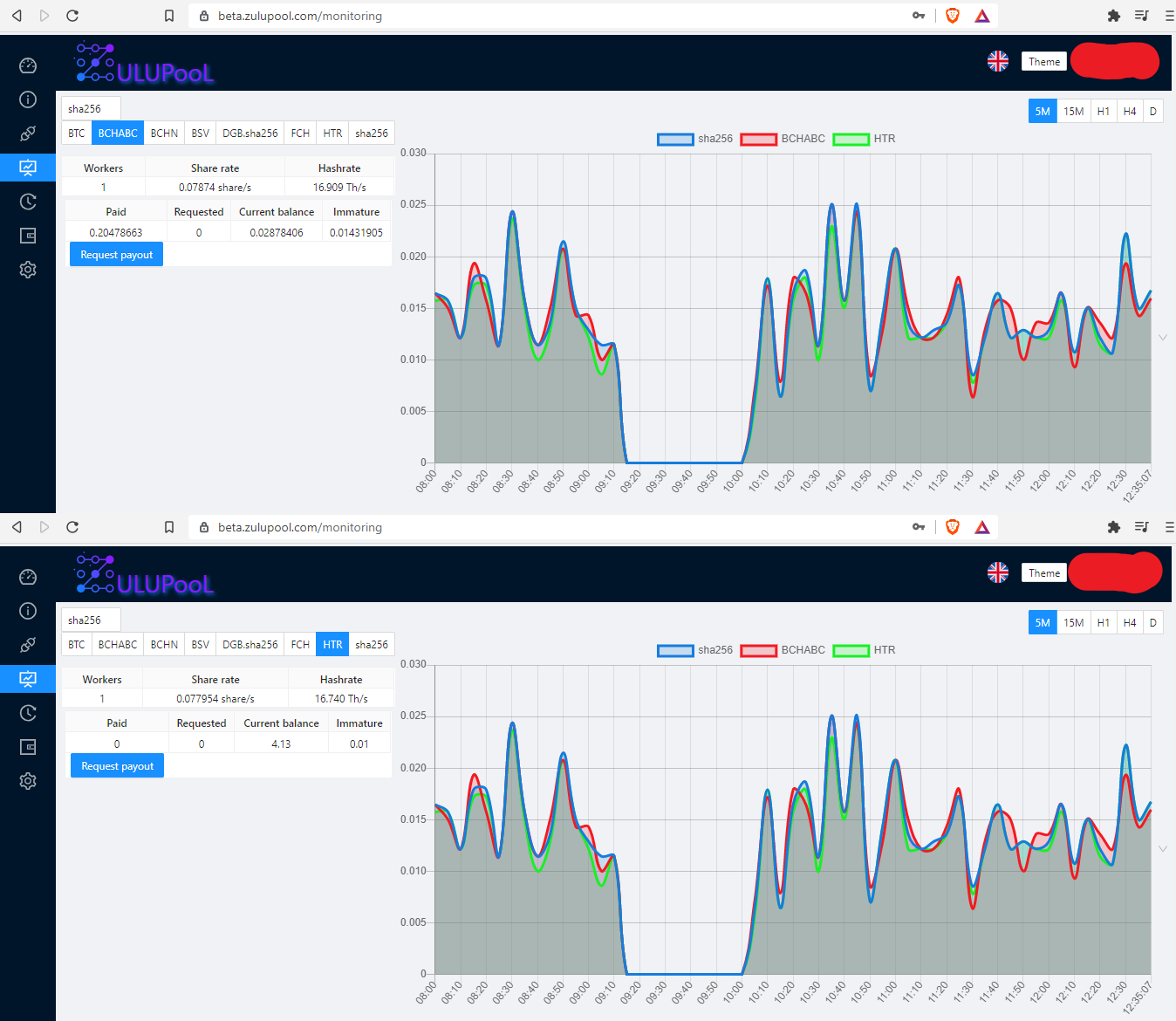This screenshot has height=1021, width=1176.
Task: Select BCHN tab in top window
Action: [x=164, y=134]
